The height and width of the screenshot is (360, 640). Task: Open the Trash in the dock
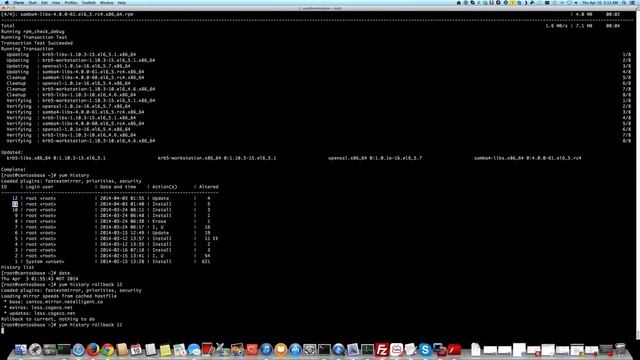pos(620,350)
